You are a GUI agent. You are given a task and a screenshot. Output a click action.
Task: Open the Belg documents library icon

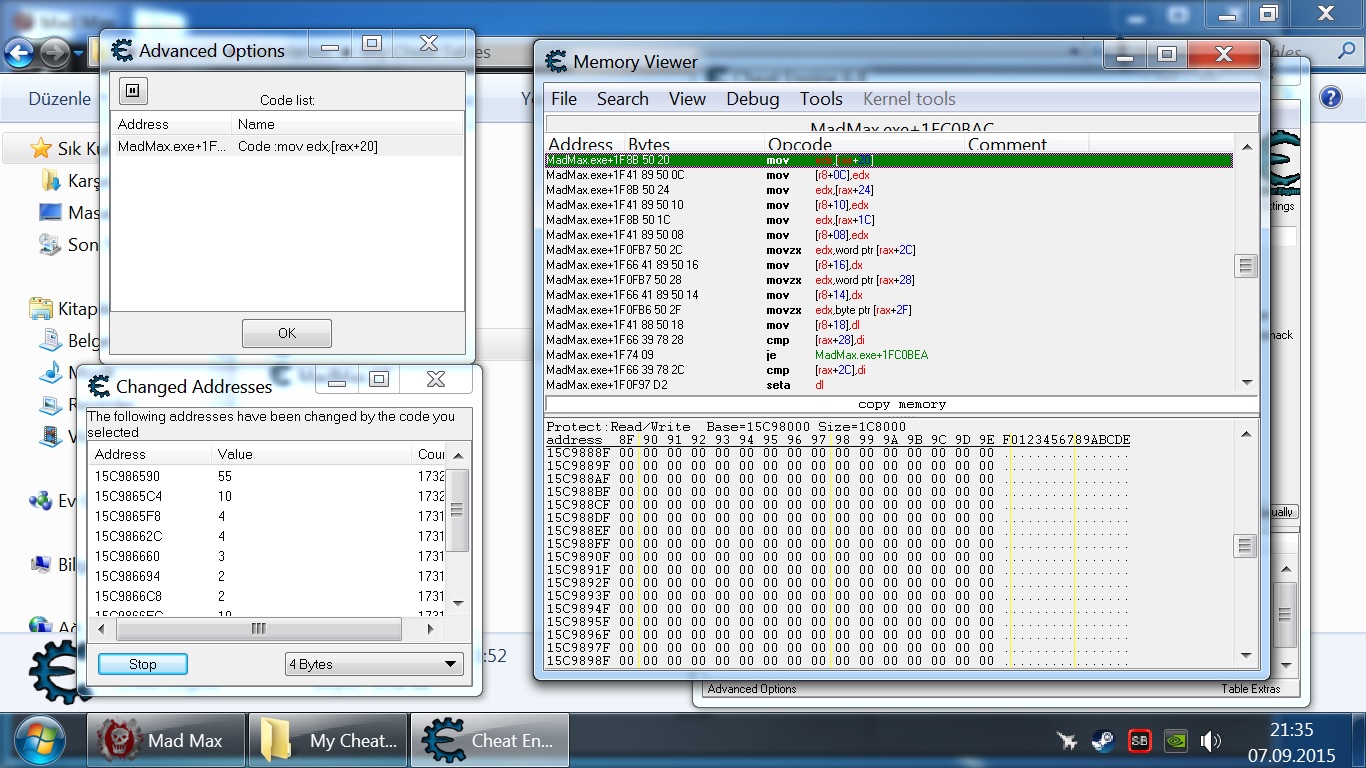coord(50,340)
